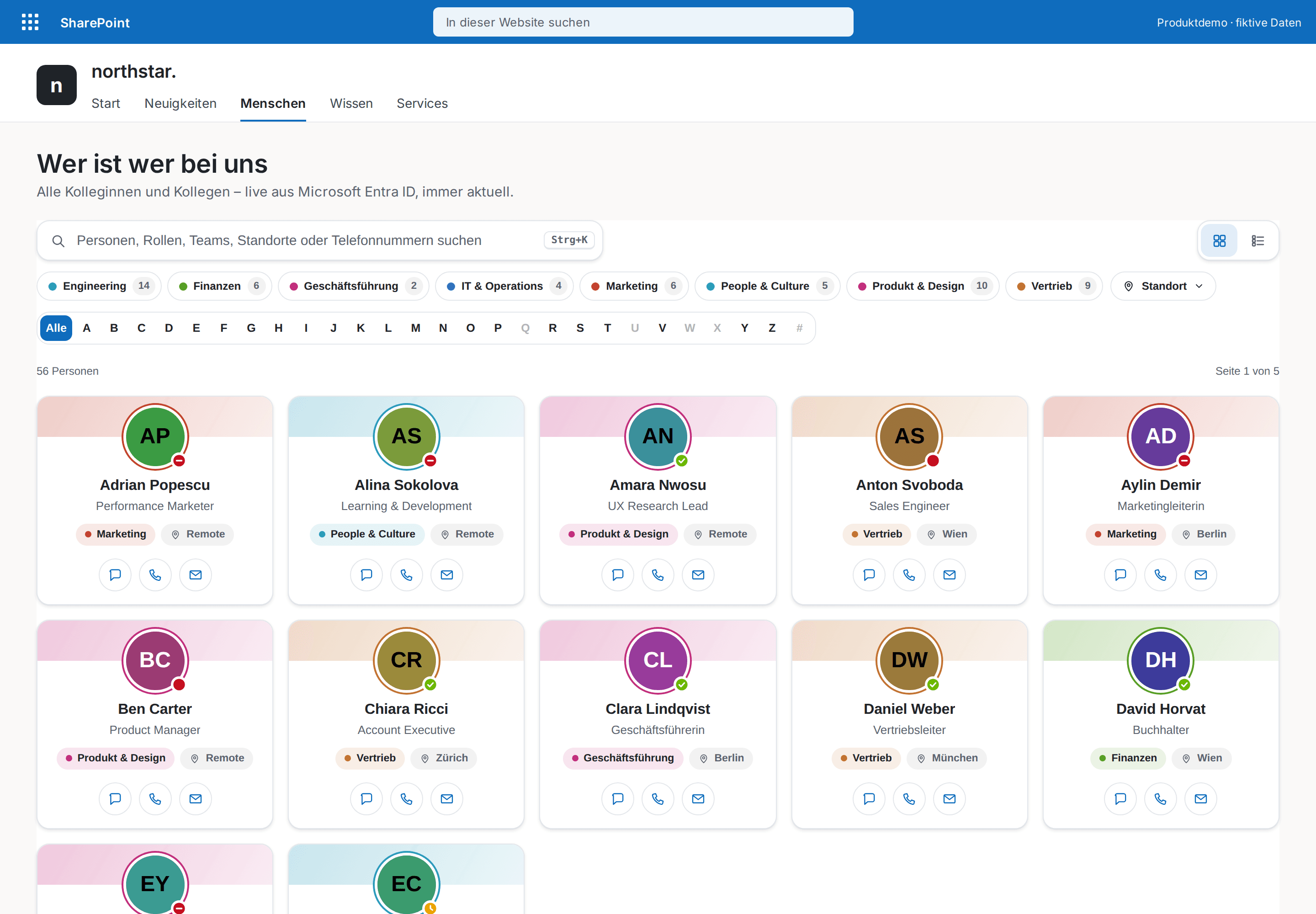This screenshot has width=1316, height=914.
Task: Go to Neuigkeiten tab
Action: [x=180, y=104]
